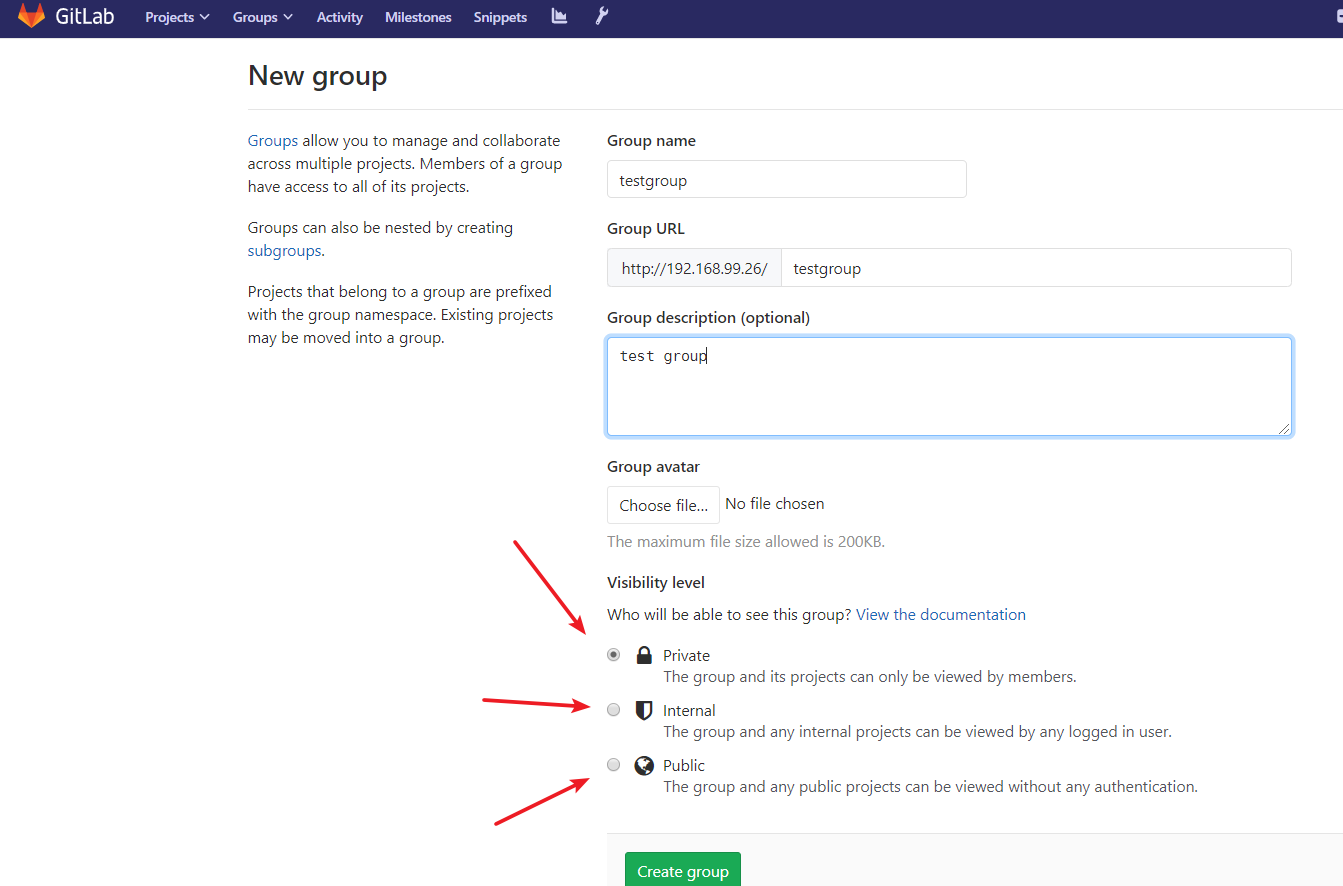This screenshot has width=1343, height=886.
Task: Click the Create group button
Action: click(x=682, y=869)
